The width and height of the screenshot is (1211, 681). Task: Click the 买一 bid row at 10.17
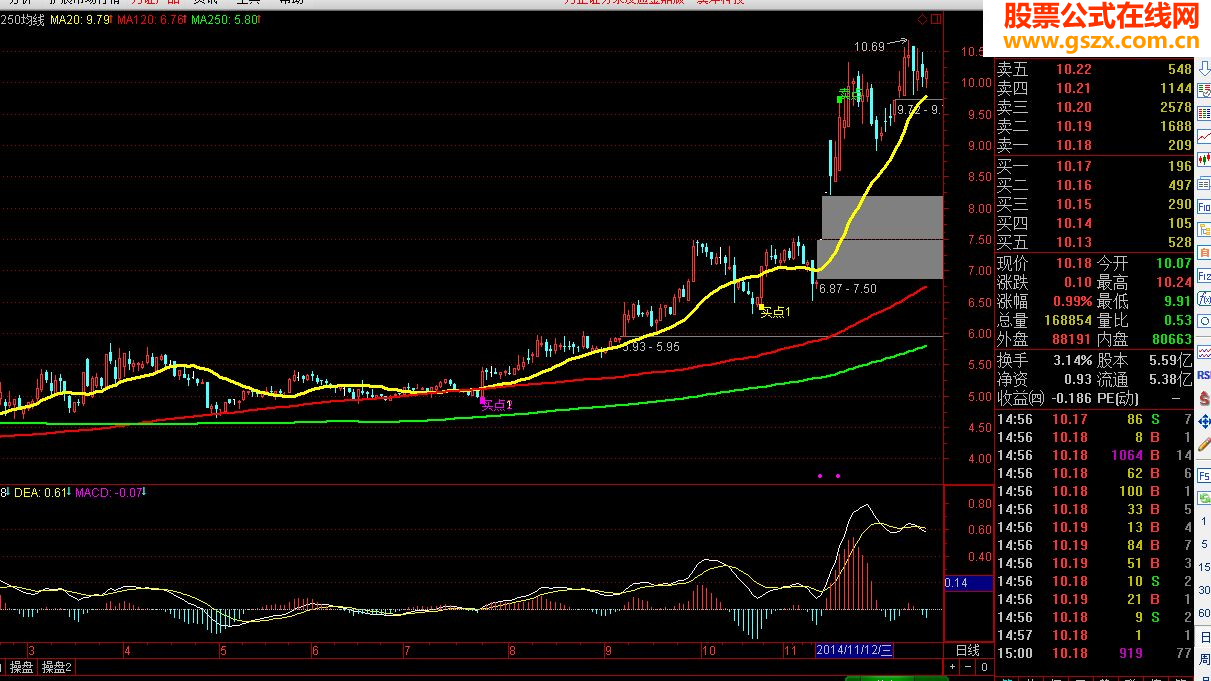1094,166
